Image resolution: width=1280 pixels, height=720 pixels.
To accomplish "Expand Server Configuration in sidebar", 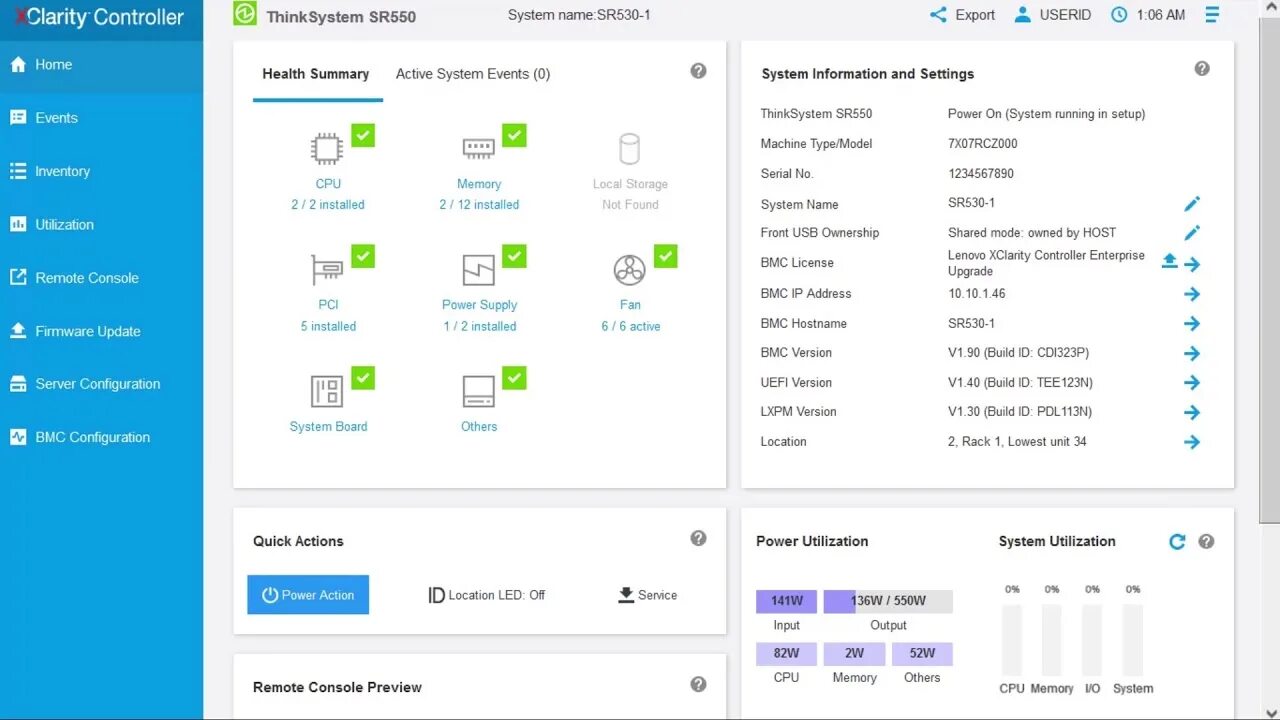I will click(x=101, y=384).
